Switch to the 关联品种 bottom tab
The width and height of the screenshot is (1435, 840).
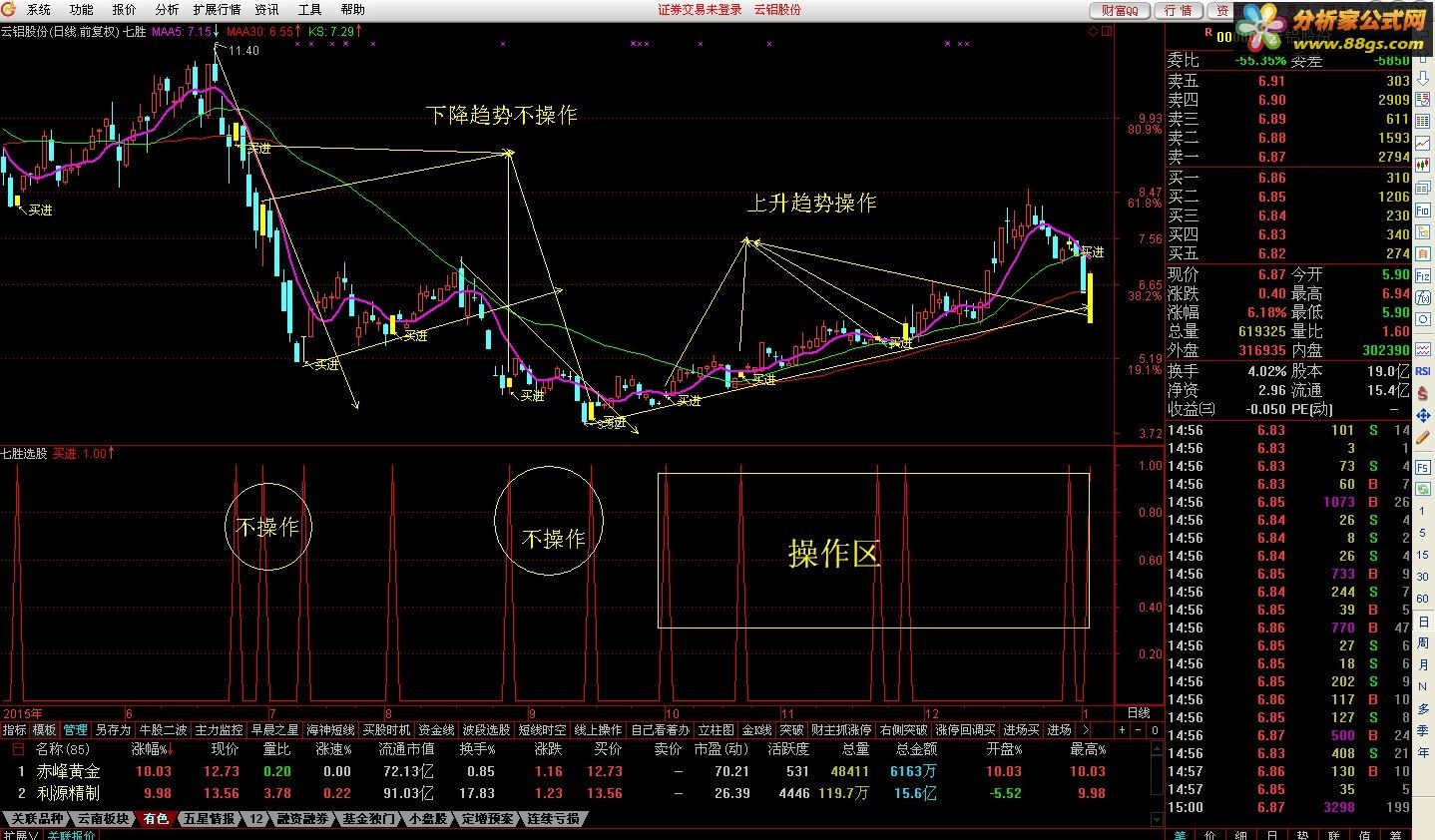[x=37, y=819]
